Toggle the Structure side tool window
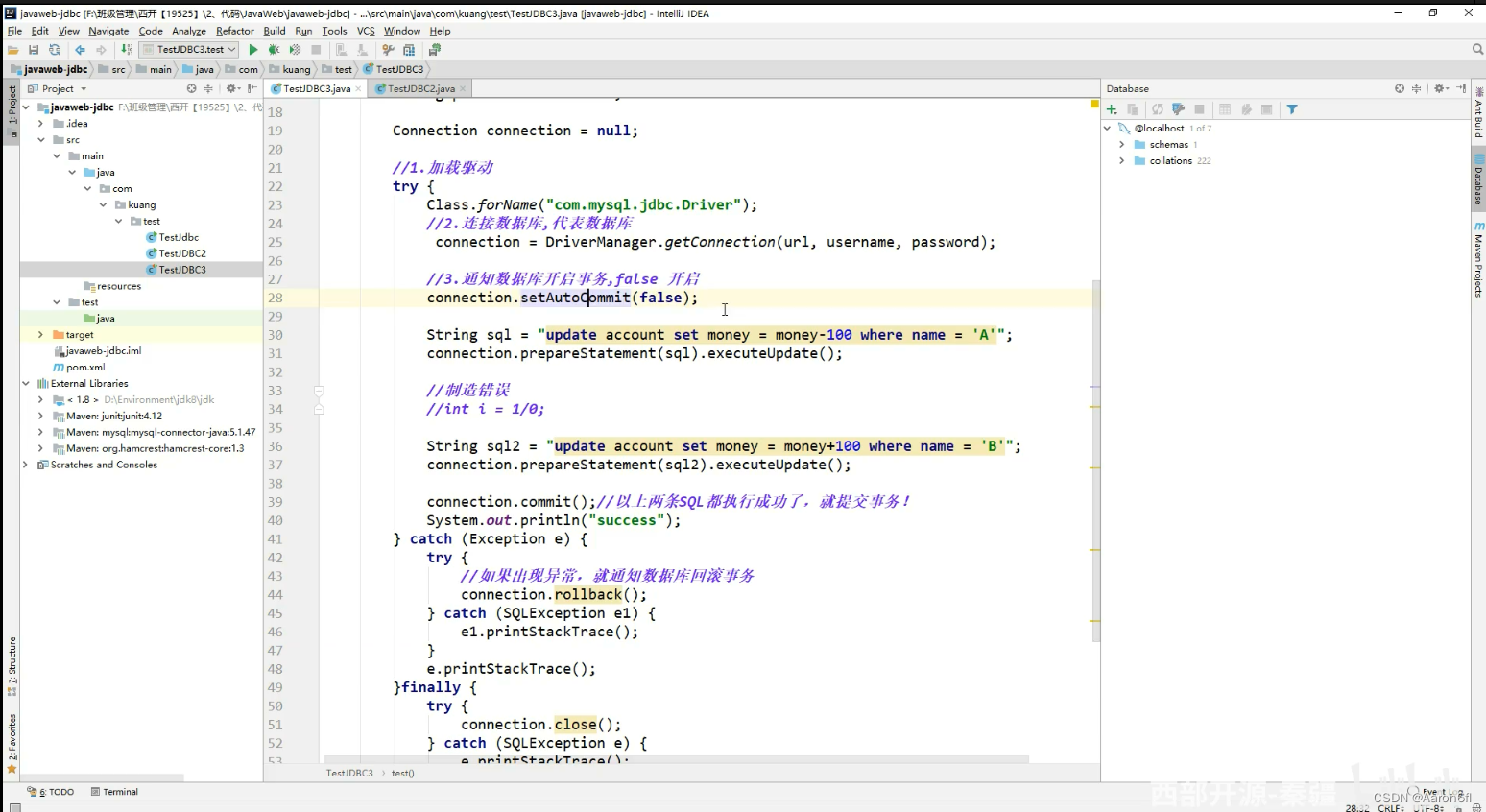Viewport: 1486px width, 812px height. point(12,665)
